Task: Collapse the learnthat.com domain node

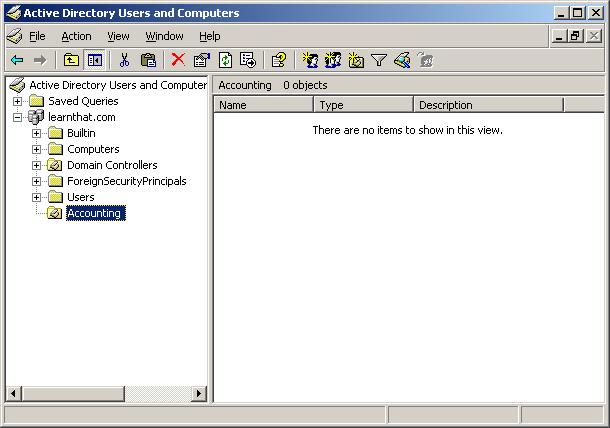Action: (x=17, y=118)
